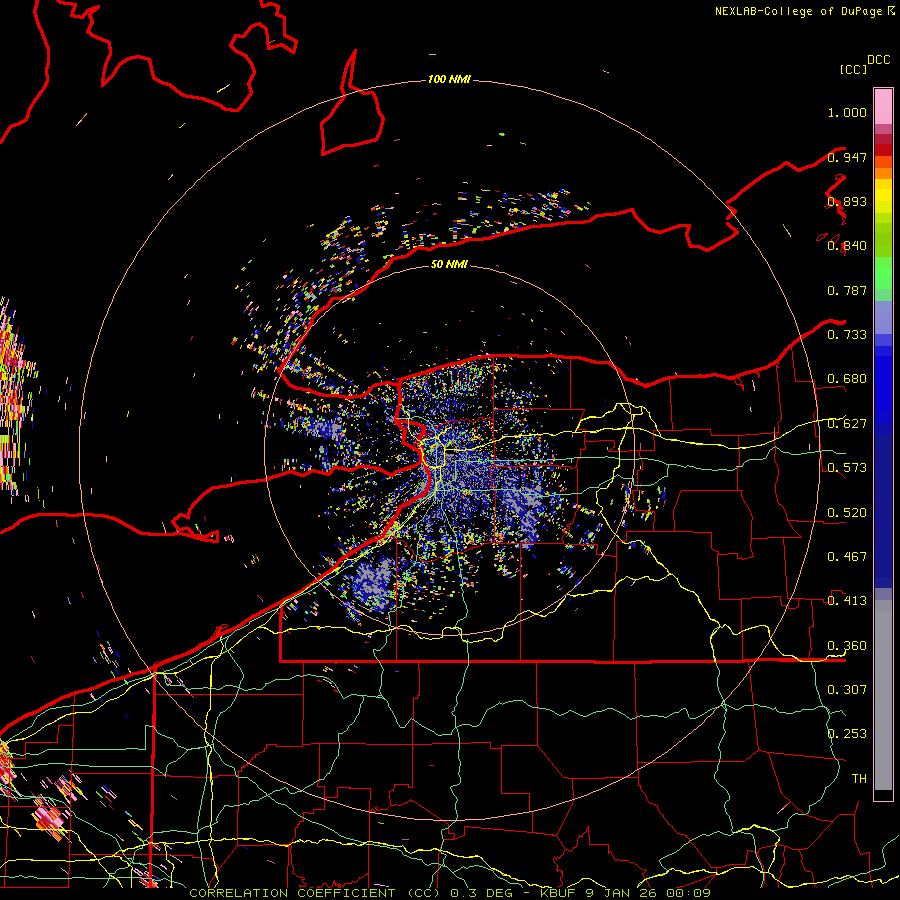
Task: Click the 0.253 scale value
Action: (847, 734)
